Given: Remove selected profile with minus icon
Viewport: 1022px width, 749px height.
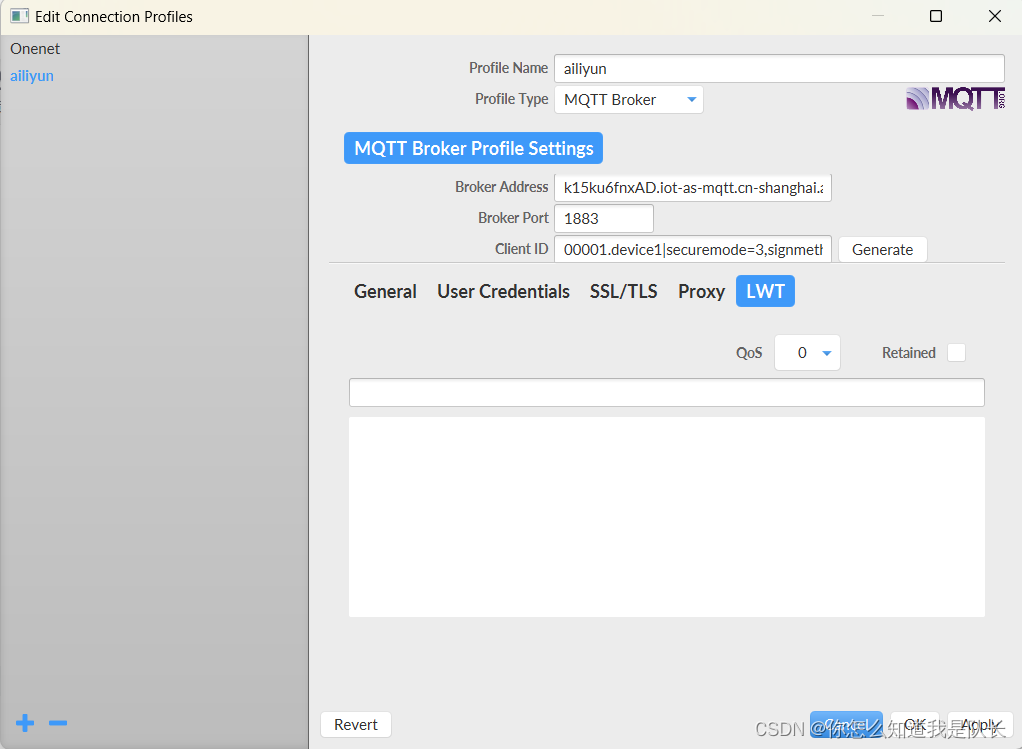Looking at the screenshot, I should pyautogui.click(x=57, y=723).
